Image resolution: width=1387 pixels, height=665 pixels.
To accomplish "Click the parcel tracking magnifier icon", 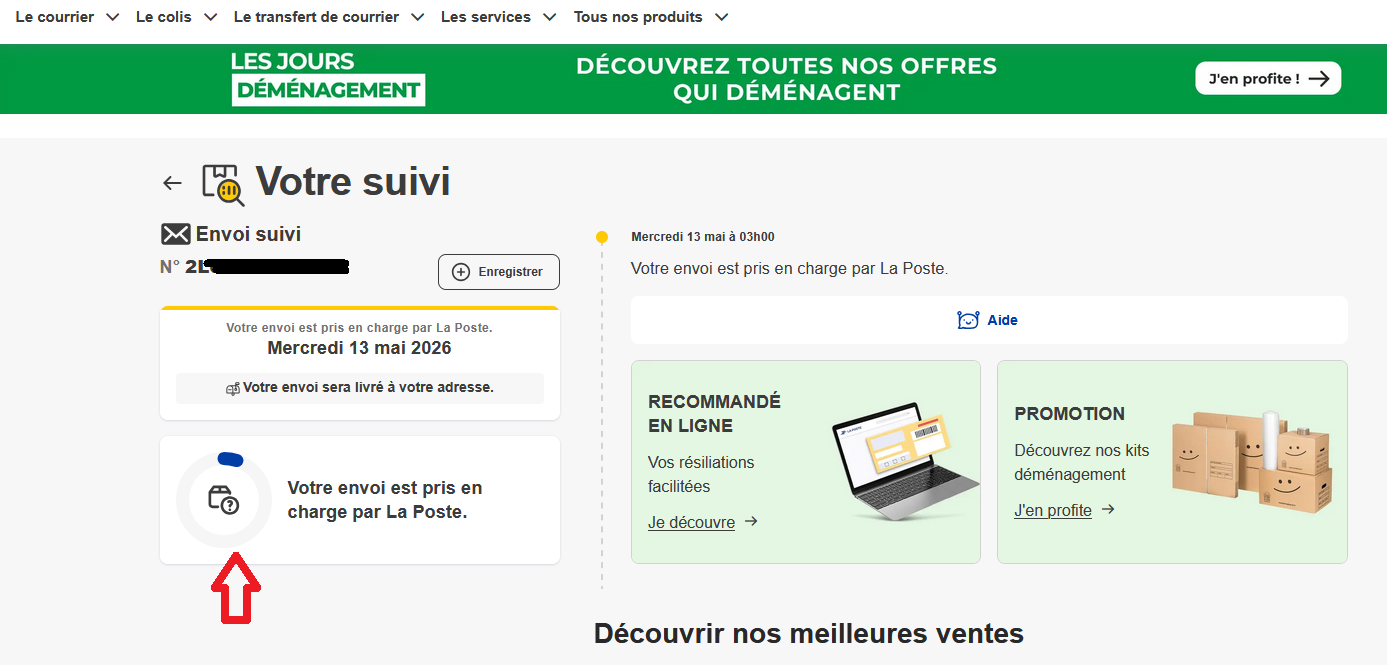I will point(223,185).
